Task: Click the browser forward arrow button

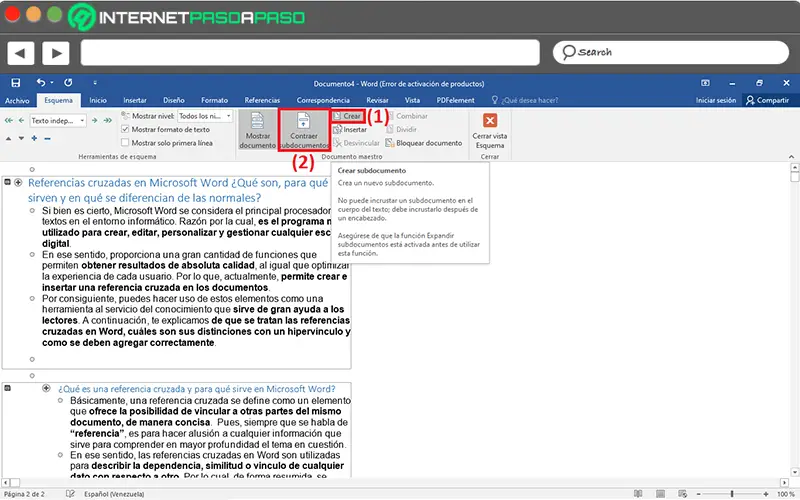Action: click(x=56, y=53)
